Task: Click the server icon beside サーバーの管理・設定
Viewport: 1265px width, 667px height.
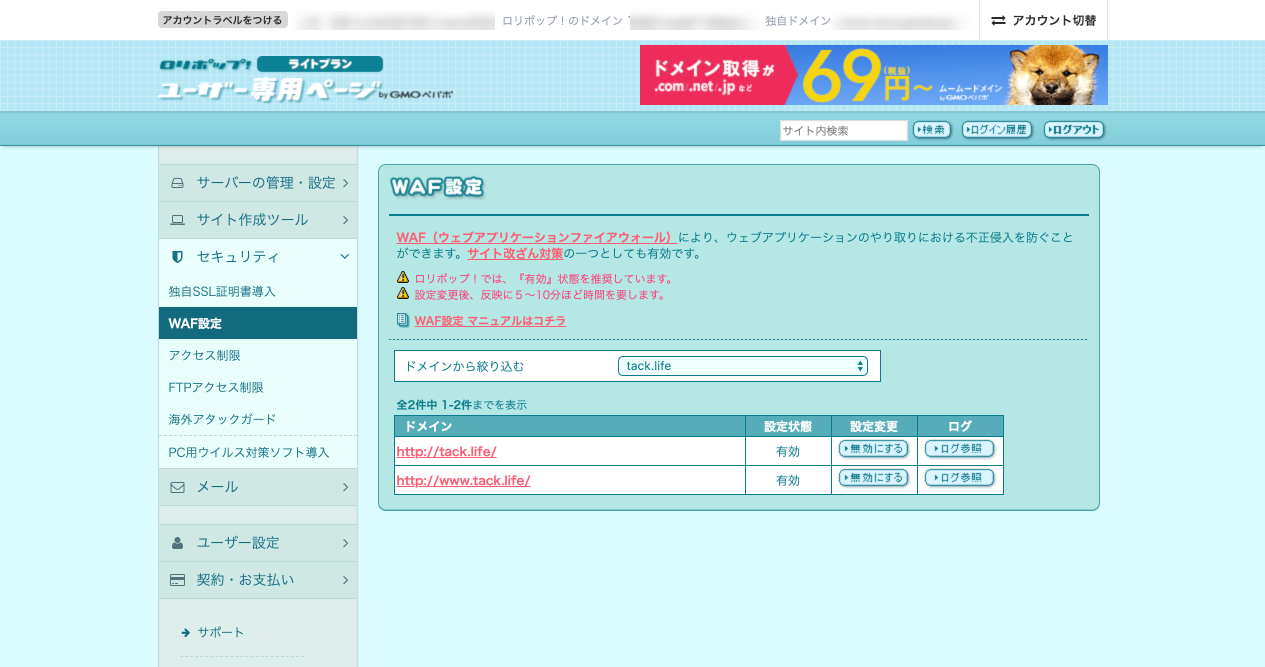Action: [178, 183]
